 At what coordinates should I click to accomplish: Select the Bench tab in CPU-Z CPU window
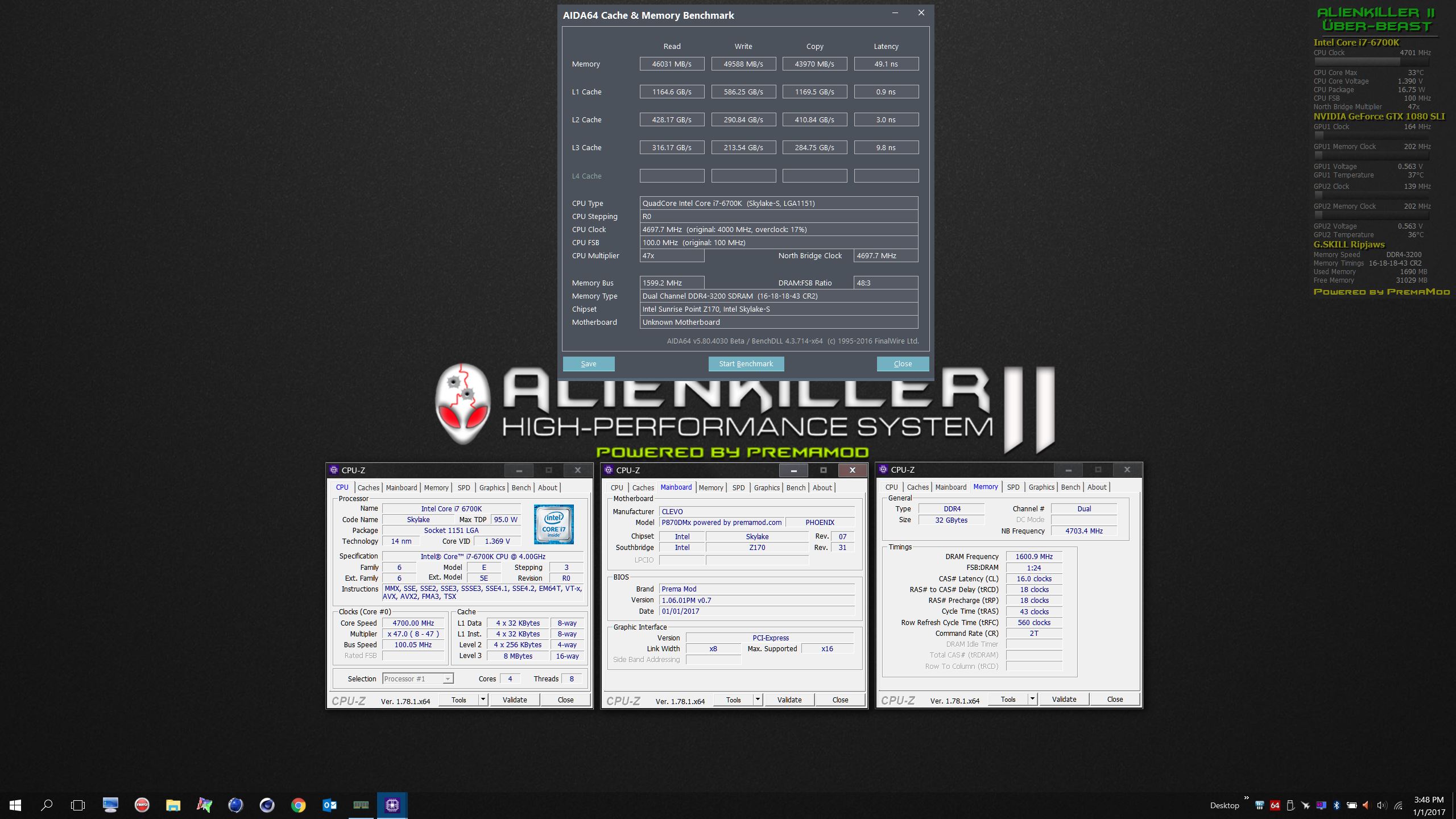521,487
